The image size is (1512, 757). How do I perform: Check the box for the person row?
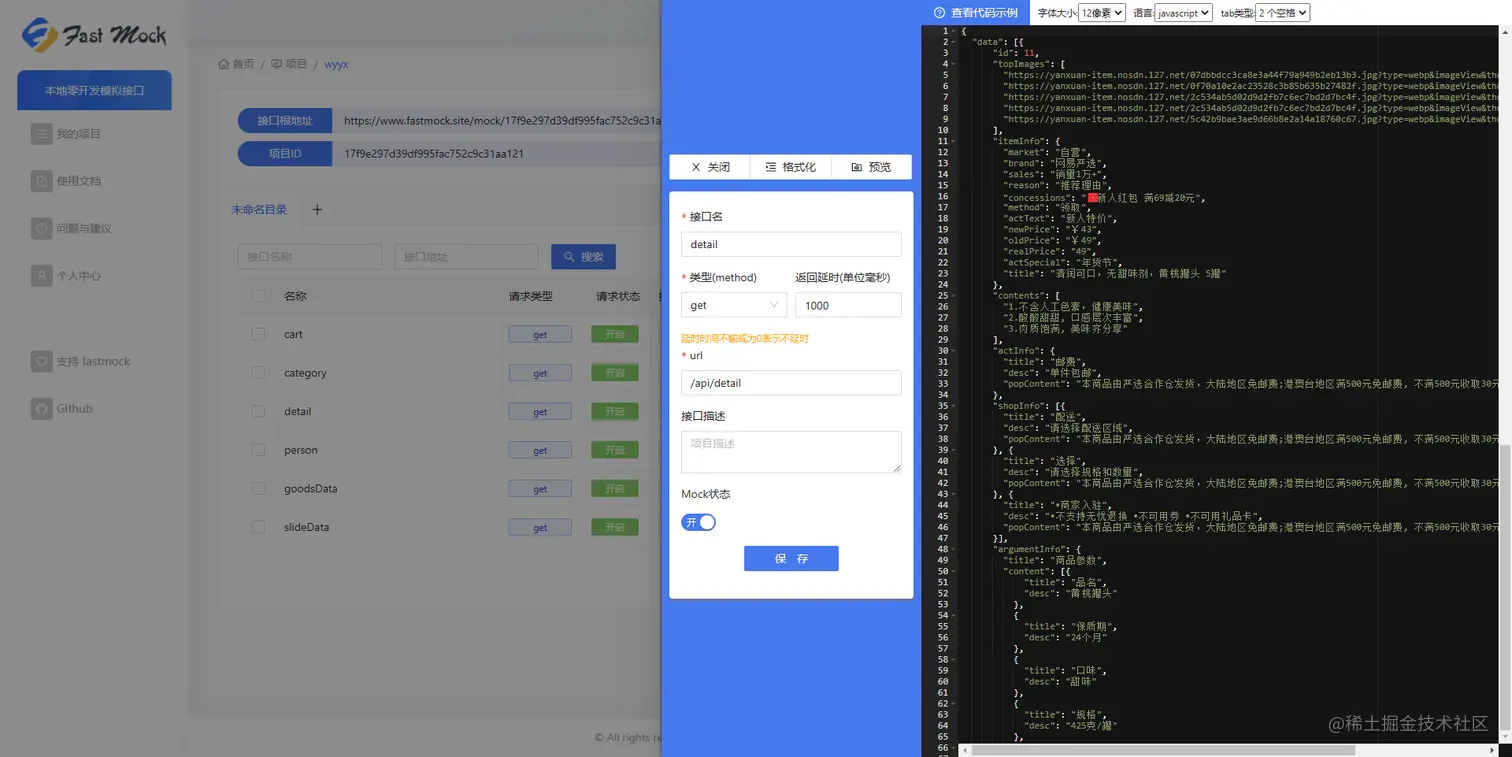(258, 450)
